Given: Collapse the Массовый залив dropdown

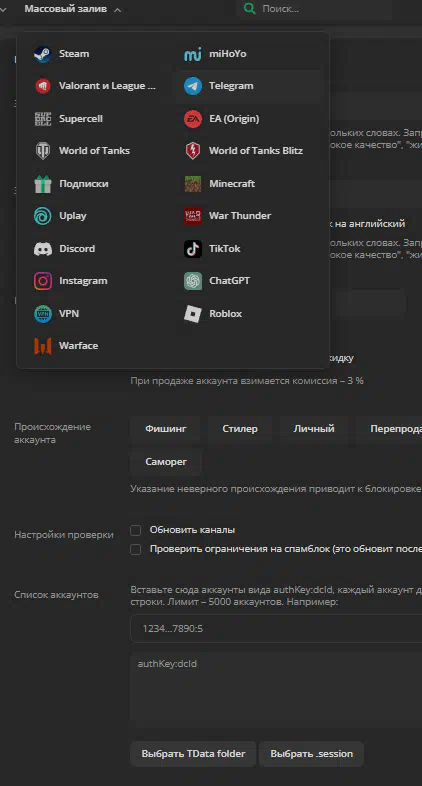Looking at the screenshot, I should tap(73, 9).
